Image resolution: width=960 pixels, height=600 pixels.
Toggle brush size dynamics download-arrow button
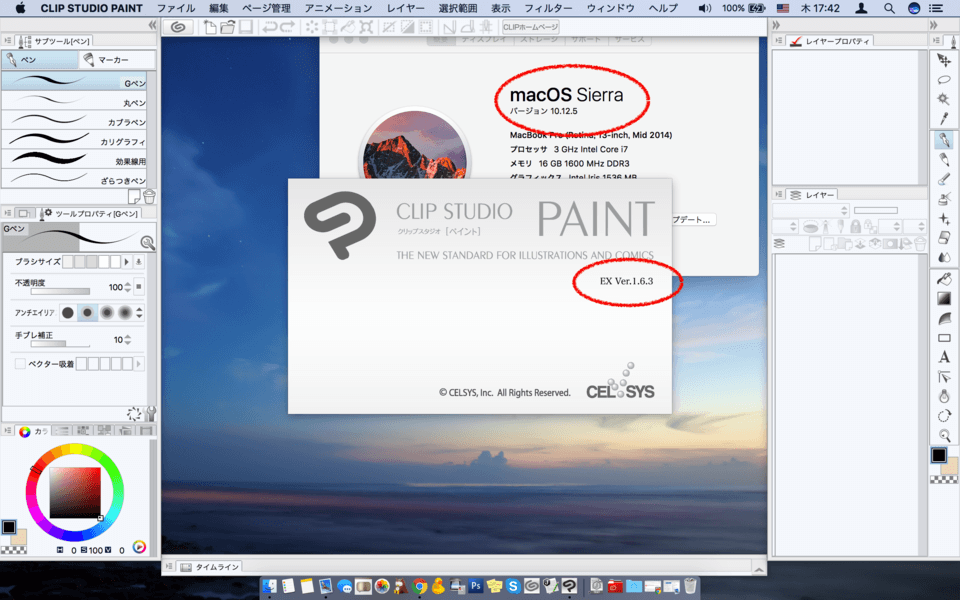tap(139, 262)
